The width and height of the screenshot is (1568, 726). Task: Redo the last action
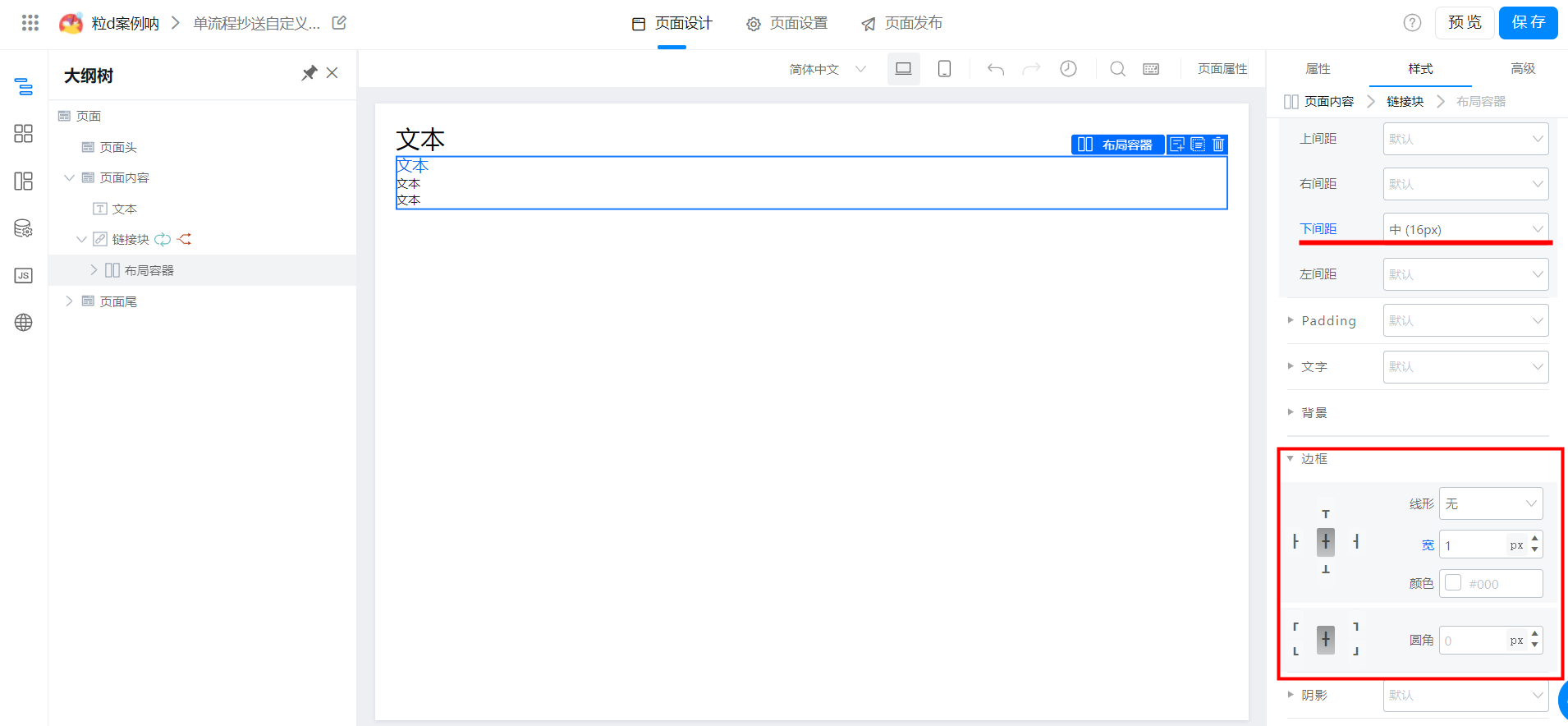(1031, 69)
